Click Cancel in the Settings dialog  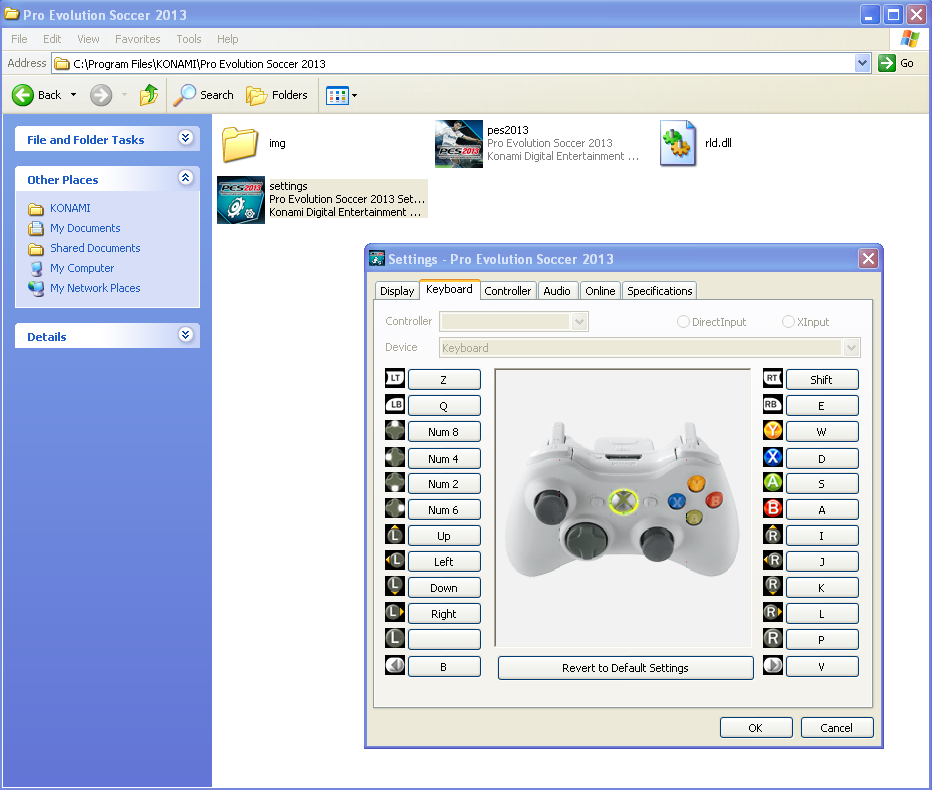click(x=836, y=728)
